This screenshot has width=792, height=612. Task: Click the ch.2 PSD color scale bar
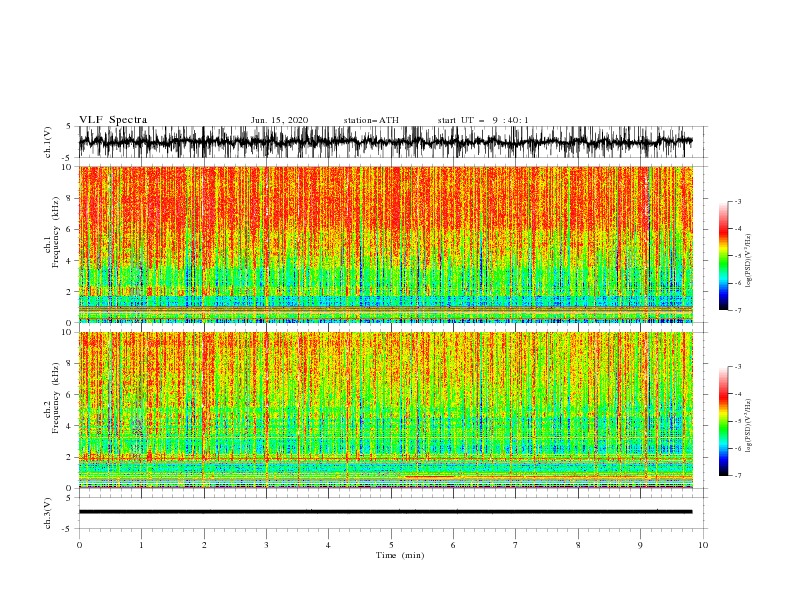[x=723, y=421]
